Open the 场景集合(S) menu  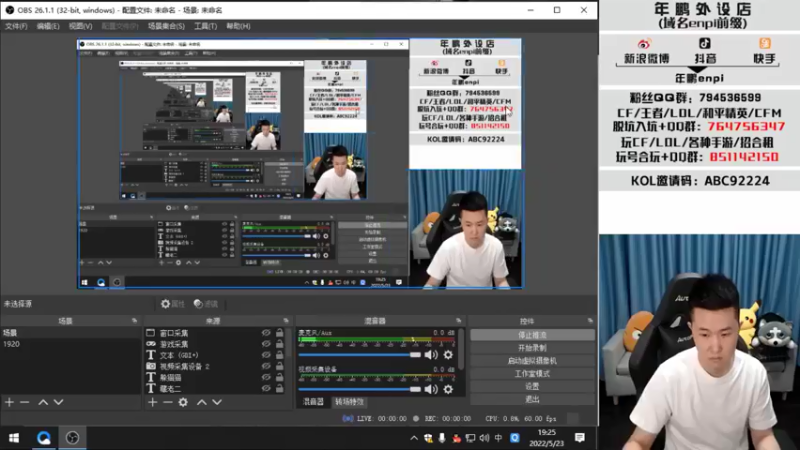166,26
